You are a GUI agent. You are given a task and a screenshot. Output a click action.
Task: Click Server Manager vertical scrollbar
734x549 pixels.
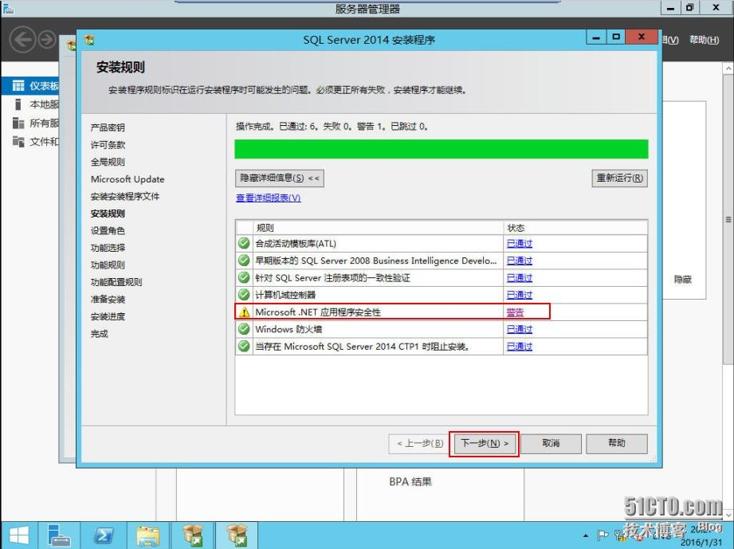(728, 219)
